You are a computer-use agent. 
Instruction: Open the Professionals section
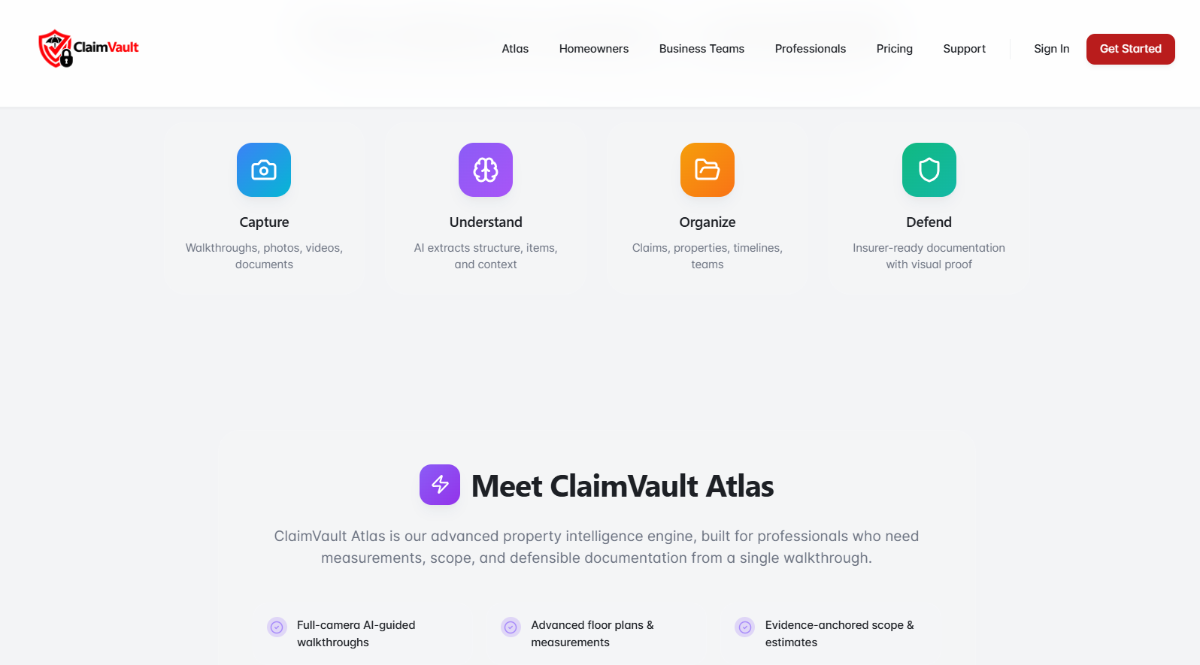click(x=810, y=48)
